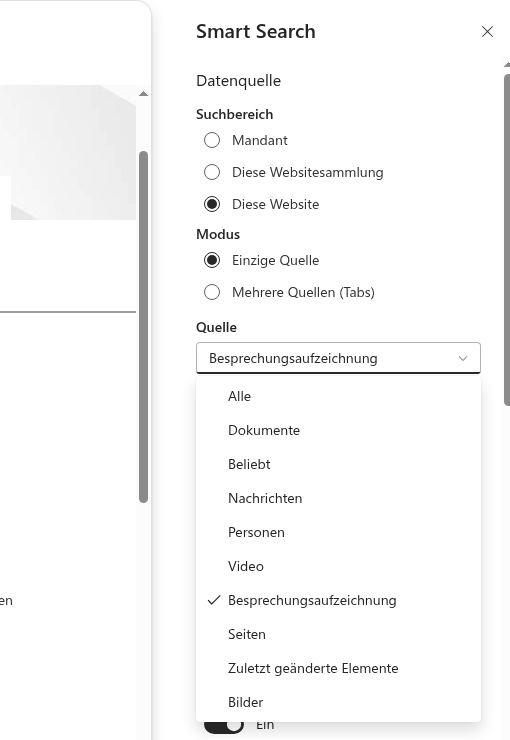Select Video in source list

pos(338,566)
